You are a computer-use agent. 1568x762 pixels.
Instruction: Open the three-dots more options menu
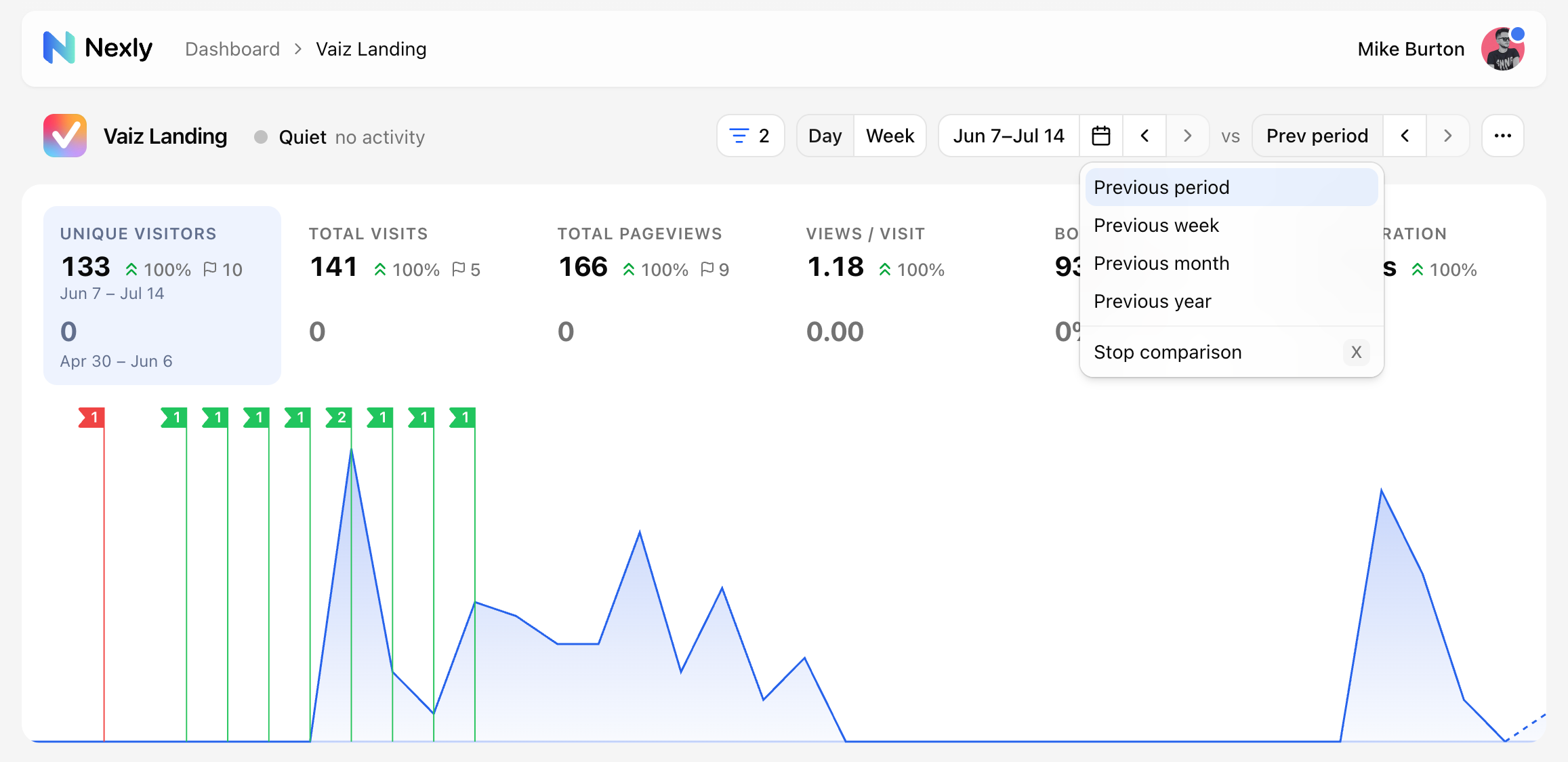[x=1502, y=136]
